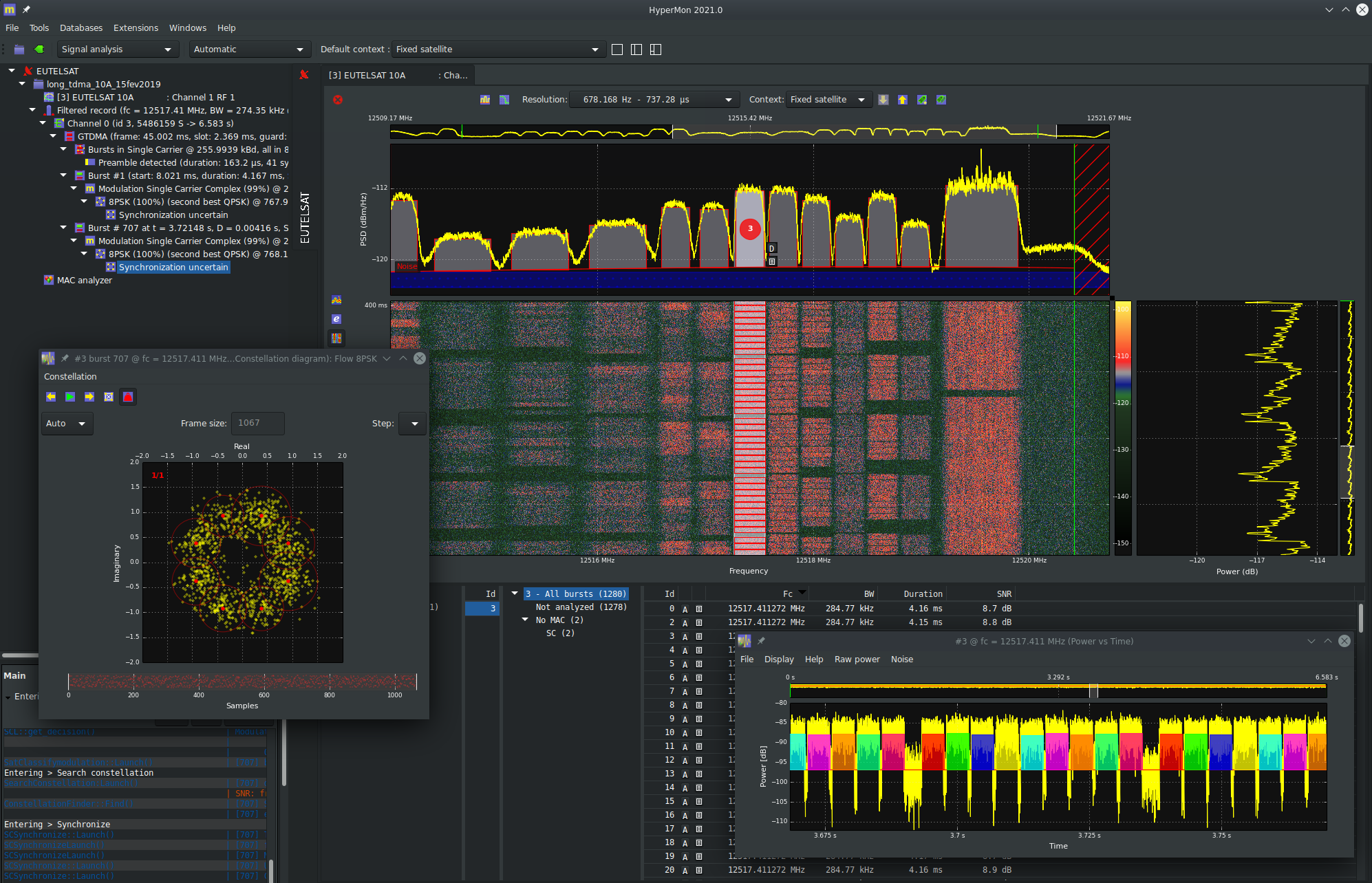Collapse the EUTELSAT root tree node
1372x883 pixels.
click(x=12, y=71)
